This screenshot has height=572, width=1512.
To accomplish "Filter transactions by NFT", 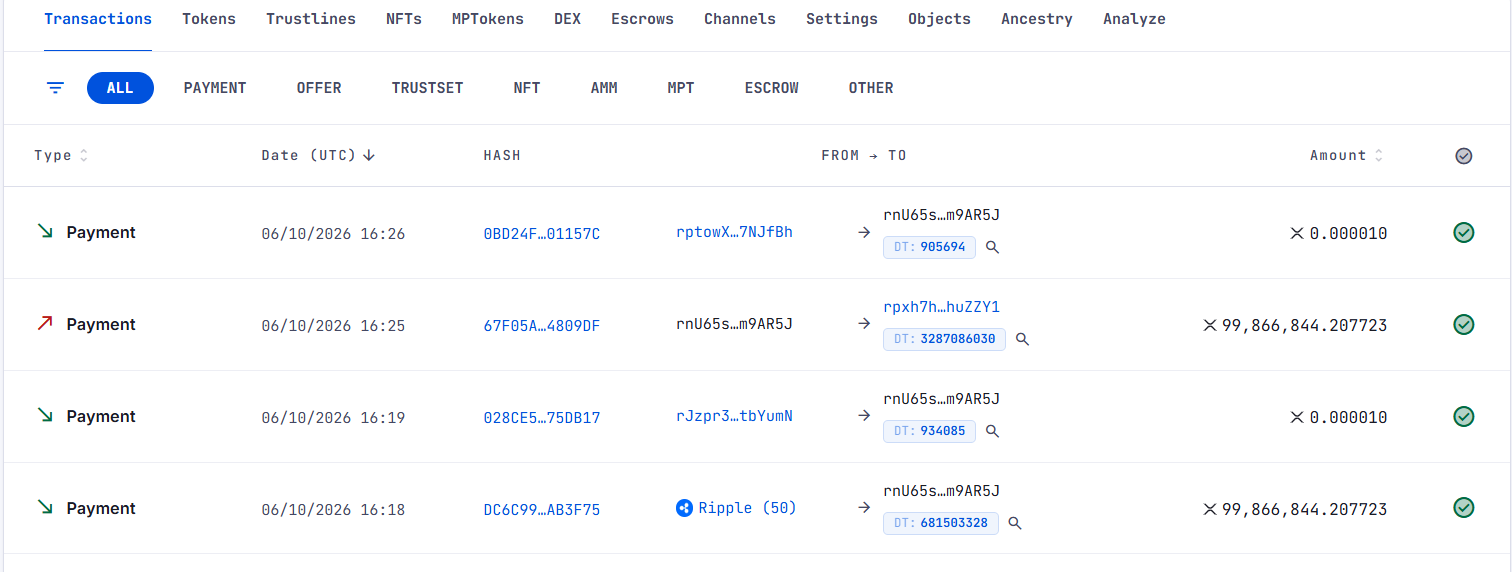I will [x=527, y=88].
